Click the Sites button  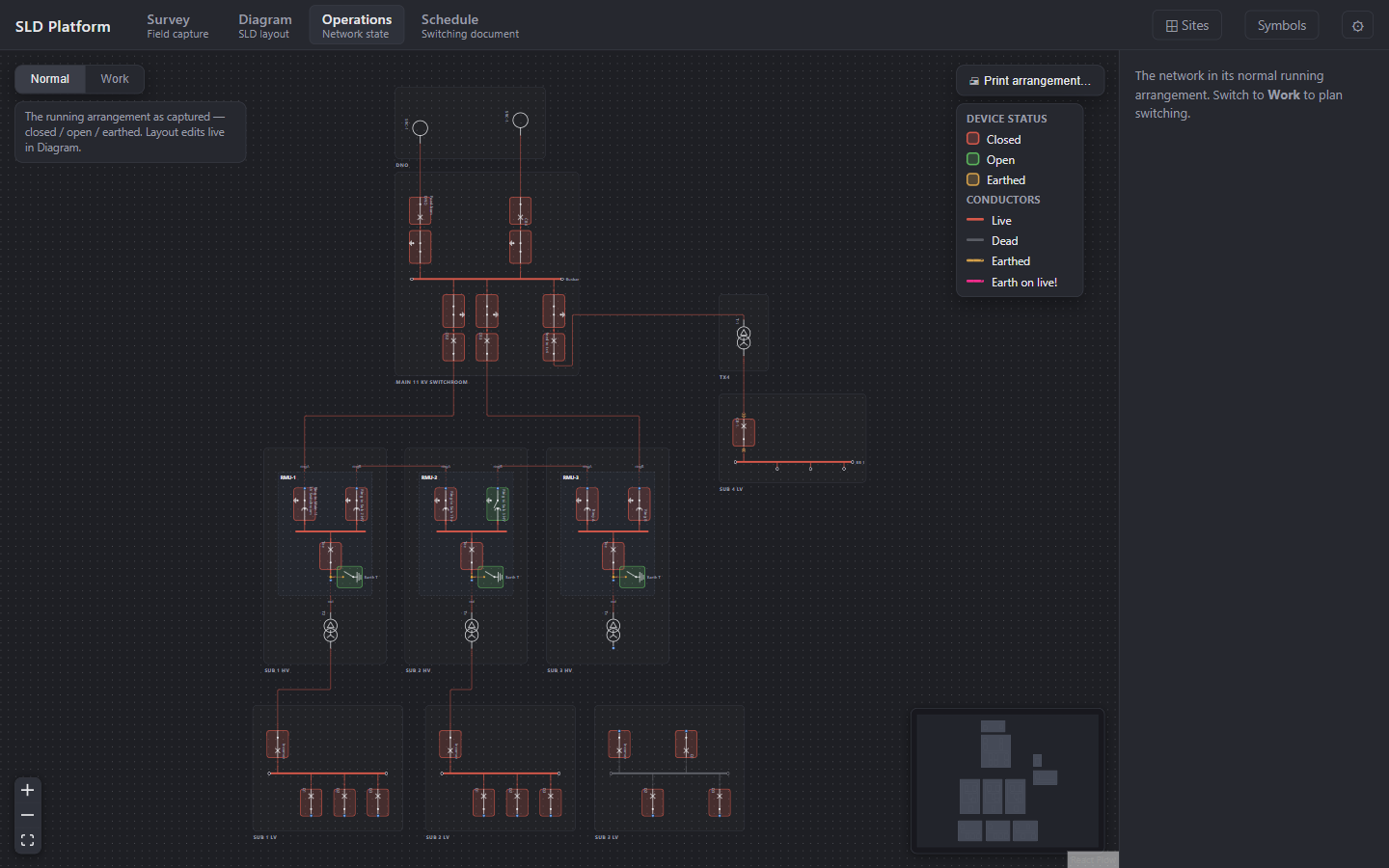pyautogui.click(x=1187, y=26)
